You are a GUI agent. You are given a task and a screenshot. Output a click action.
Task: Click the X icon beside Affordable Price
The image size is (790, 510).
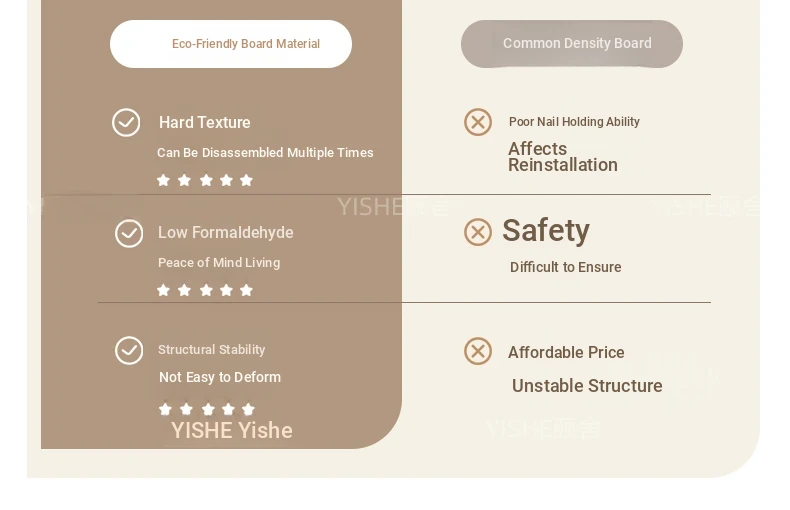click(478, 351)
